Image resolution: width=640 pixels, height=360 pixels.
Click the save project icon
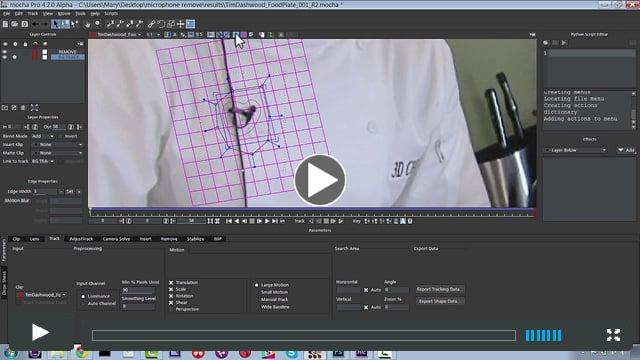click(x=24, y=24)
